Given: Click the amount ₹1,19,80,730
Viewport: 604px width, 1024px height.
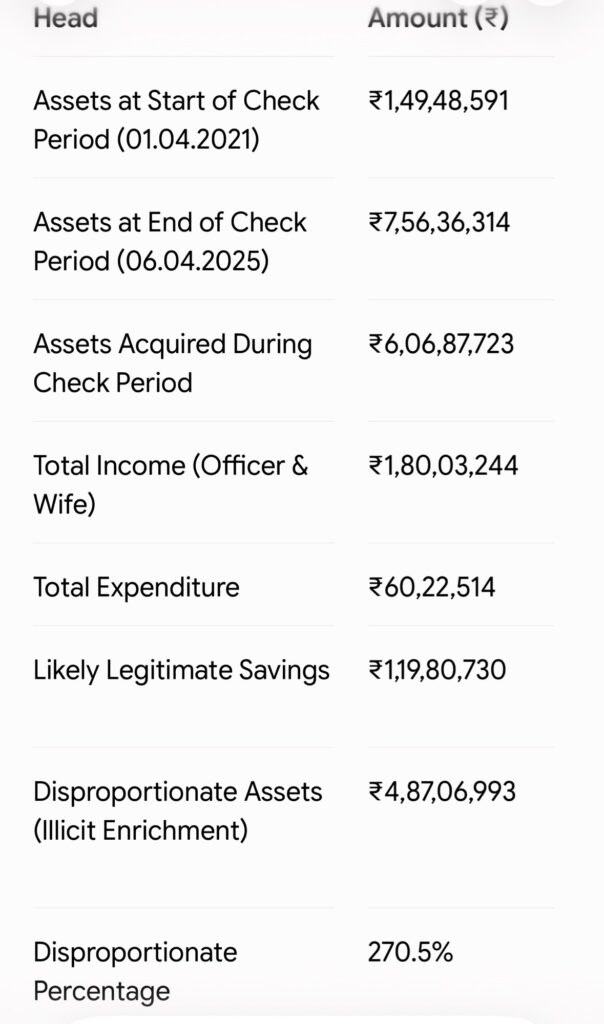Looking at the screenshot, I should 437,670.
